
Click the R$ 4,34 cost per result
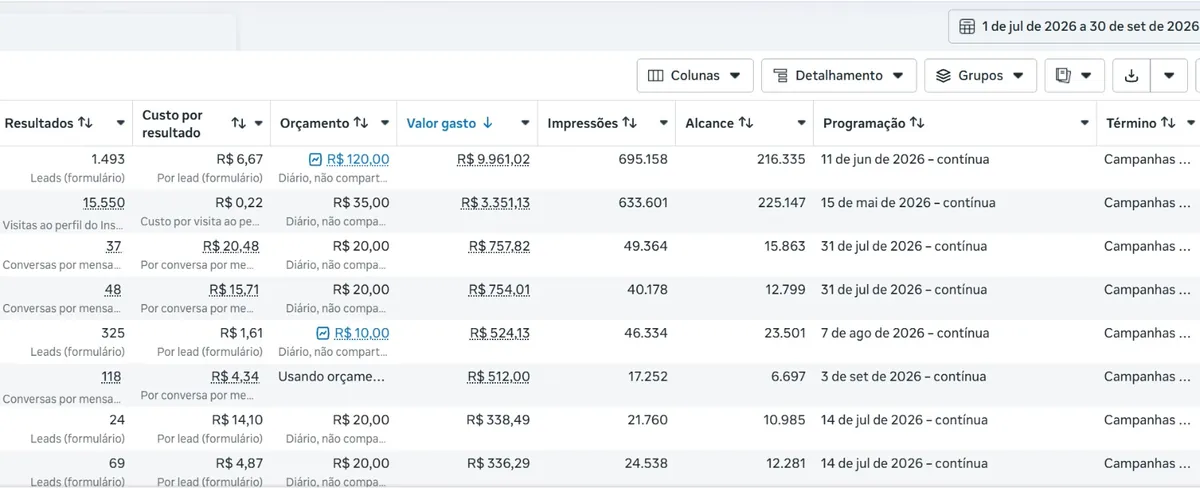[237, 376]
